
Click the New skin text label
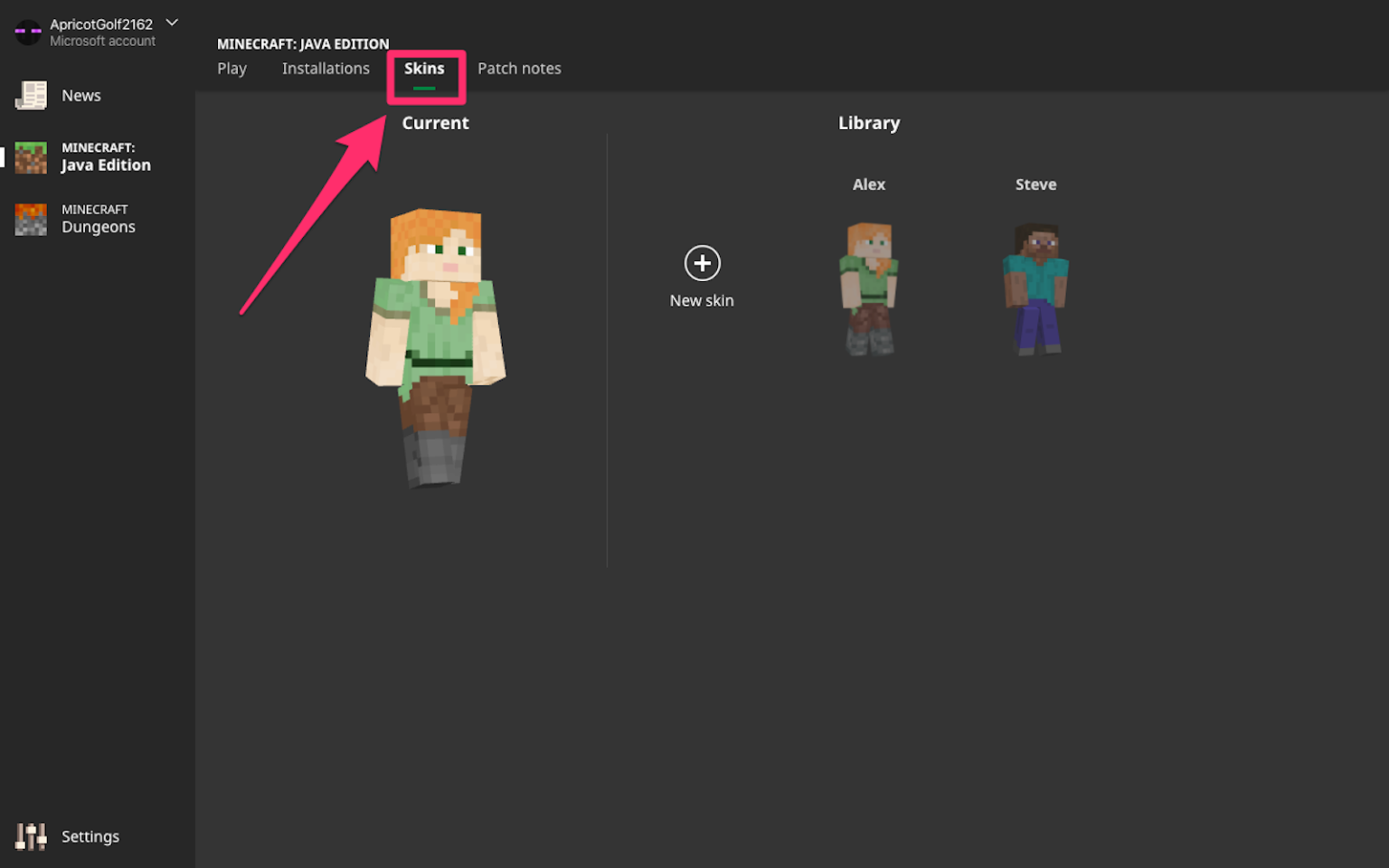point(702,301)
